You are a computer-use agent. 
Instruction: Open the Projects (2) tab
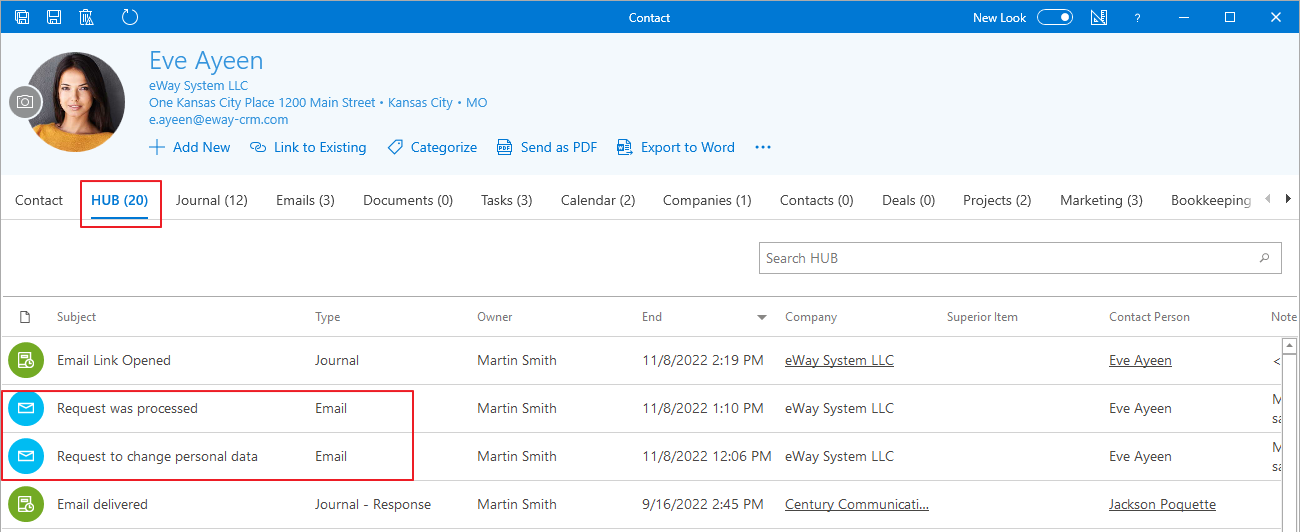[x=997, y=200]
